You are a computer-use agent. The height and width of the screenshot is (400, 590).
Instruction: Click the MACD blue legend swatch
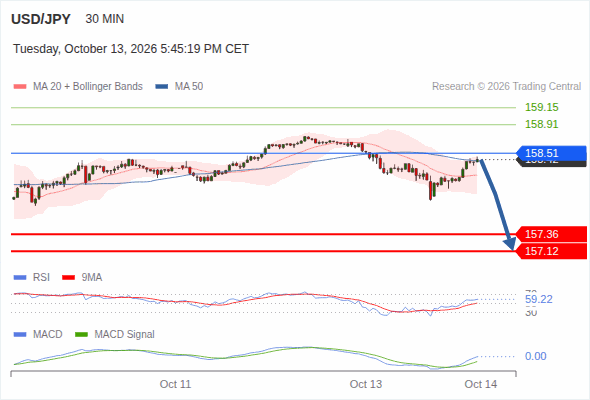(20, 335)
